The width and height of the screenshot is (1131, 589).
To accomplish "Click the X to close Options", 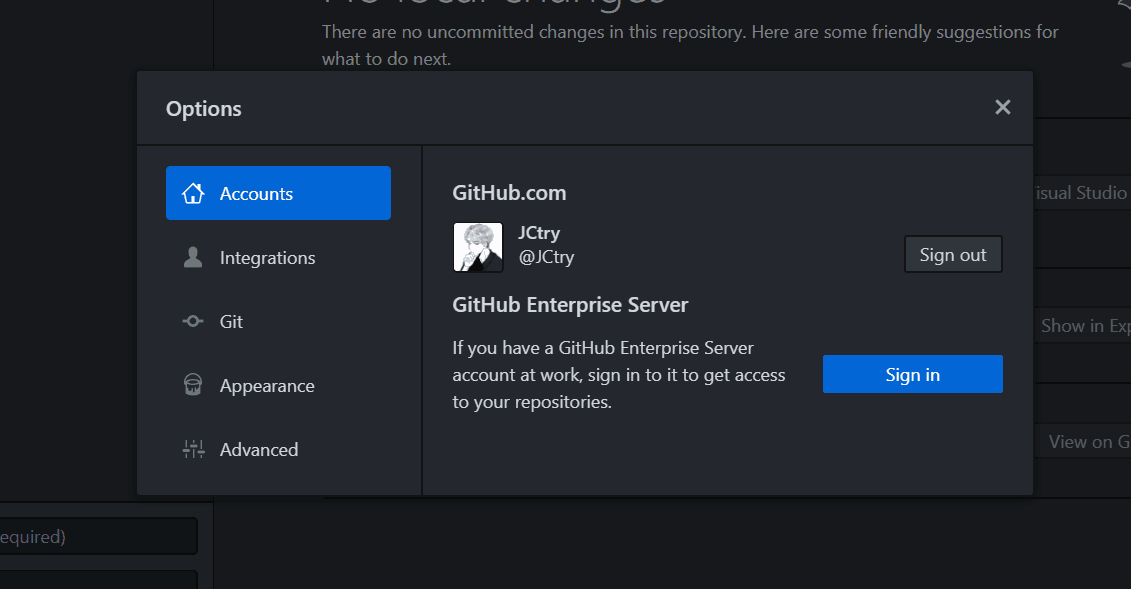I will tap(1002, 106).
